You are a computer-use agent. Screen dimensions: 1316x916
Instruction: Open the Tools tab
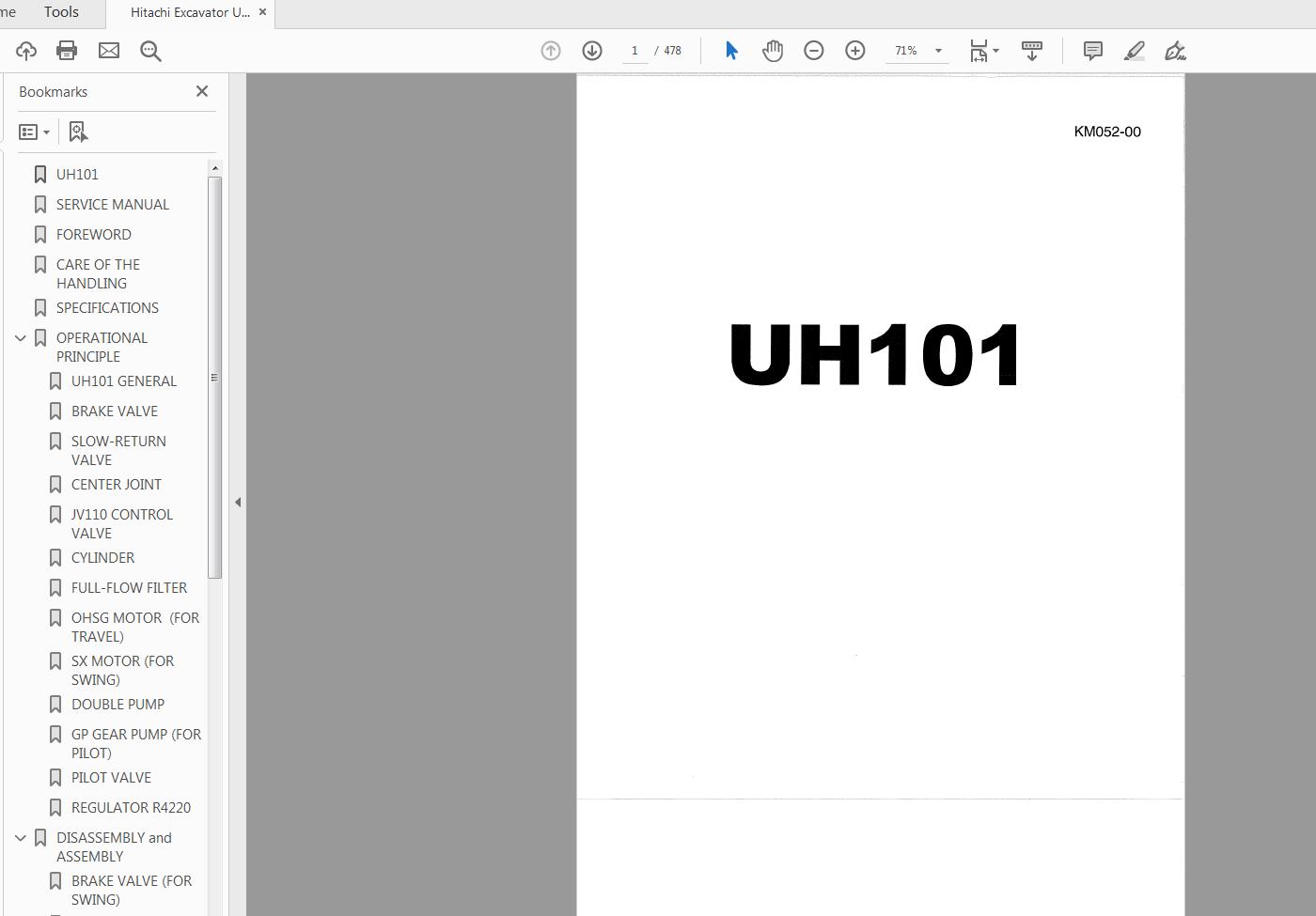pos(61,12)
